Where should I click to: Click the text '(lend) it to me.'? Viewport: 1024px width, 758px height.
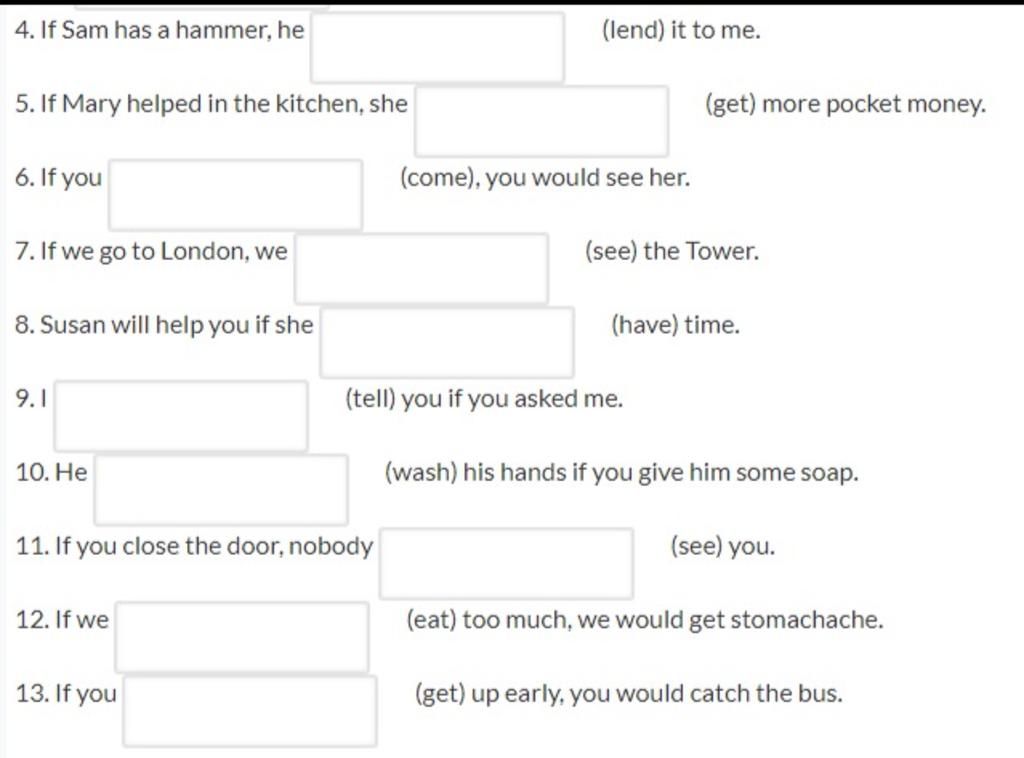(681, 30)
